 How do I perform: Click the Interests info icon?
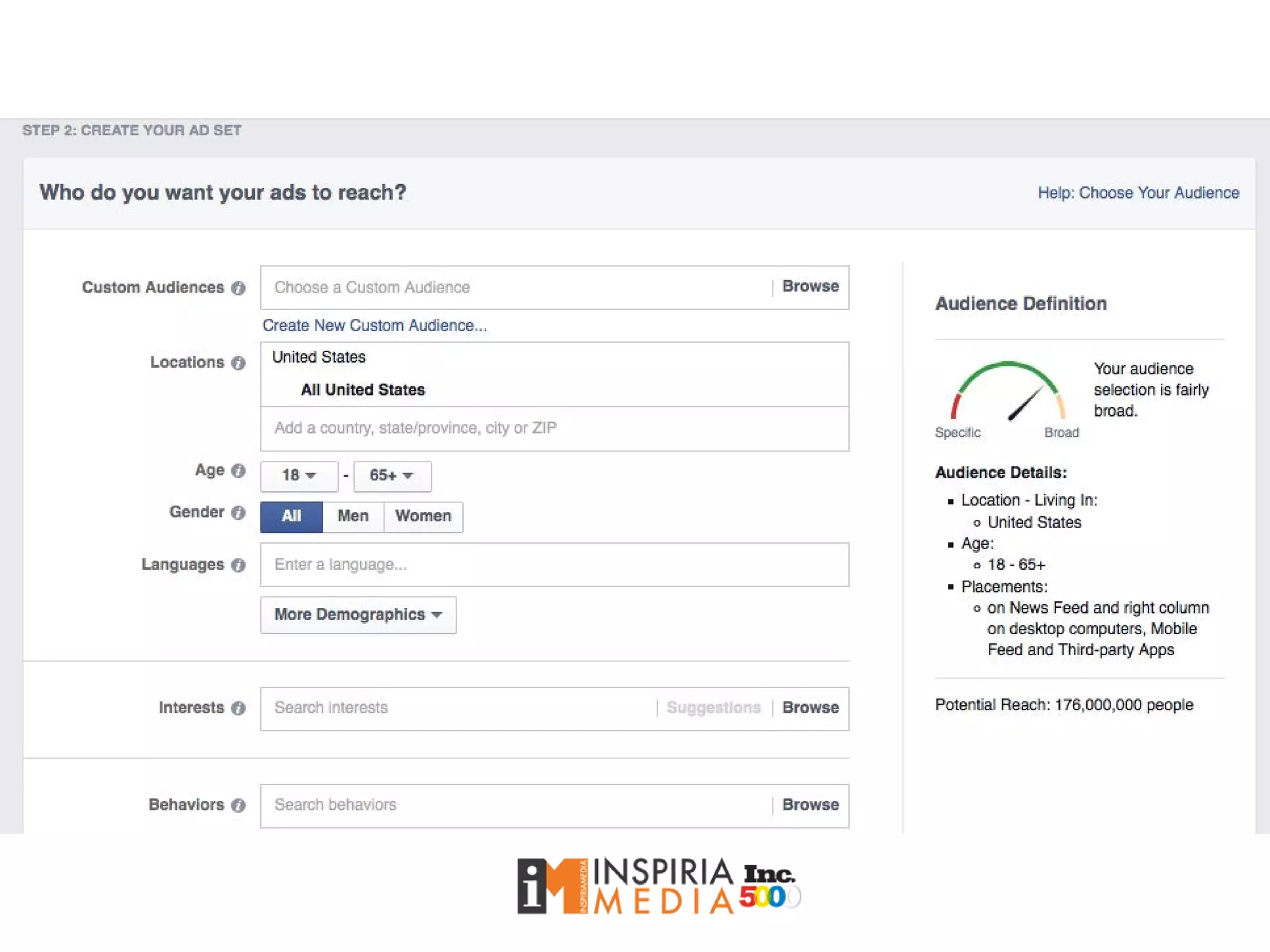pyautogui.click(x=238, y=708)
